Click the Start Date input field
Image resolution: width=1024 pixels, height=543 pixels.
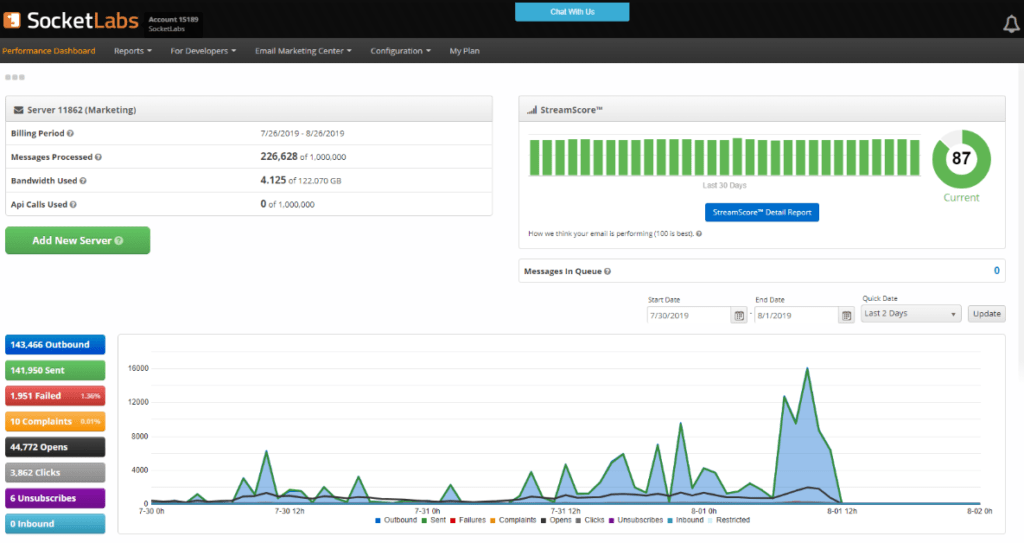[x=688, y=316]
